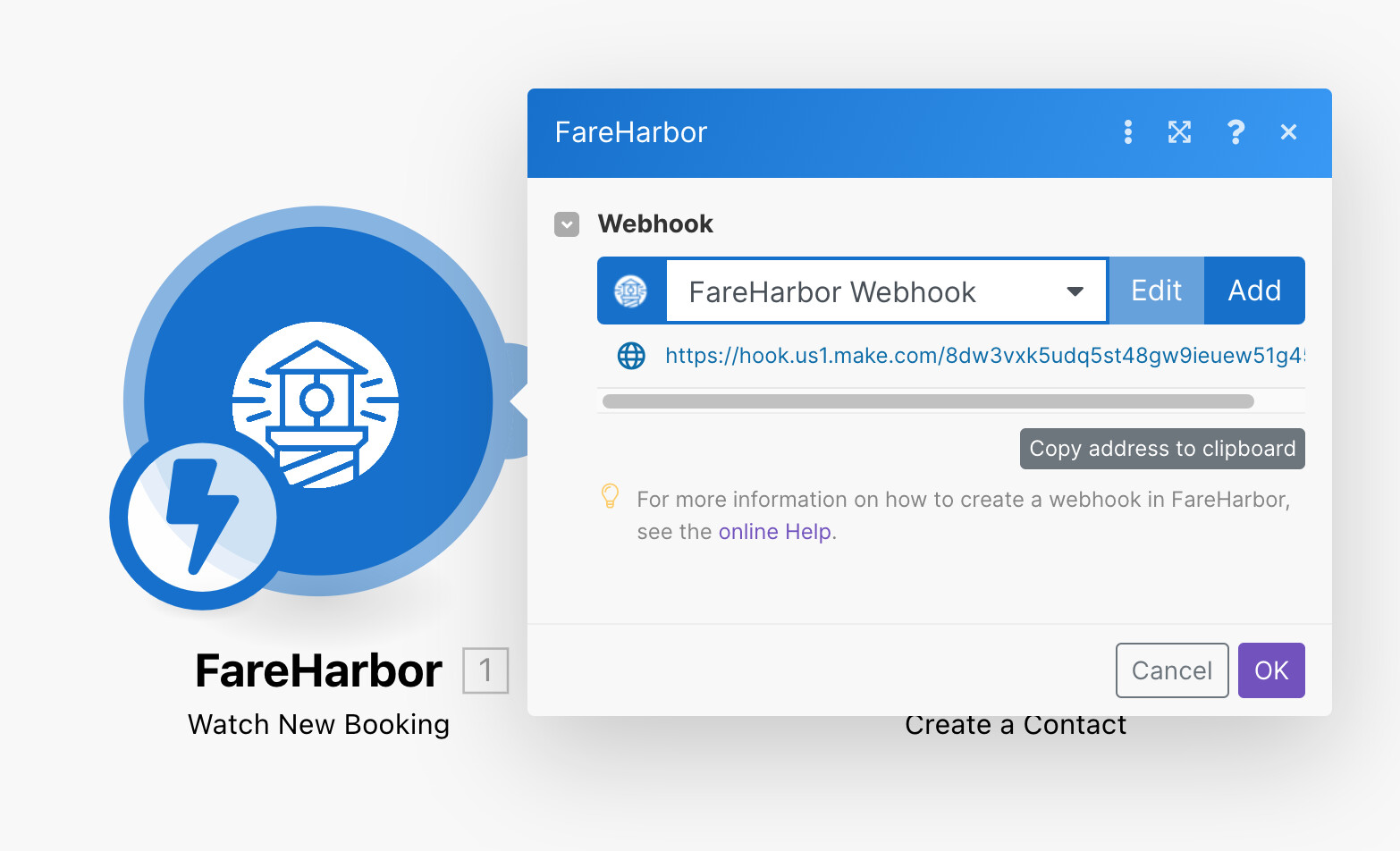The height and width of the screenshot is (851, 1400).
Task: Click the lightning bolt instant trigger badge
Action: click(x=202, y=518)
